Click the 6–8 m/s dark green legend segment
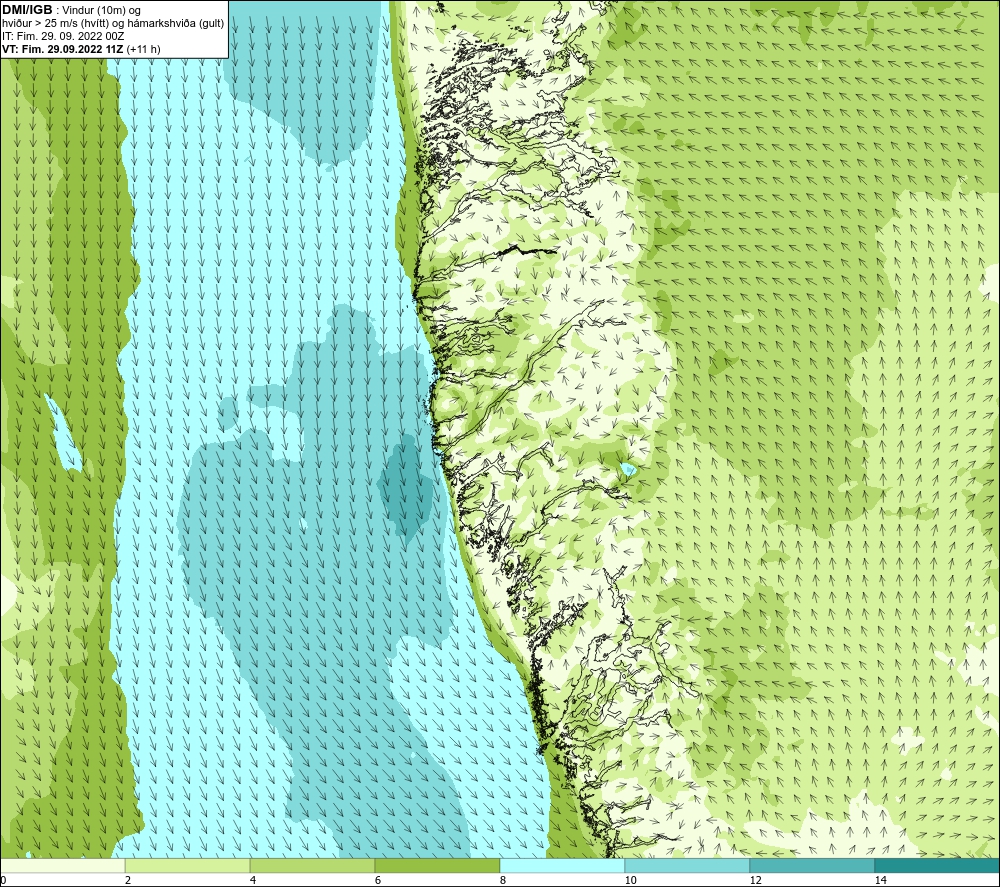This screenshot has width=1000, height=887. pos(438,866)
